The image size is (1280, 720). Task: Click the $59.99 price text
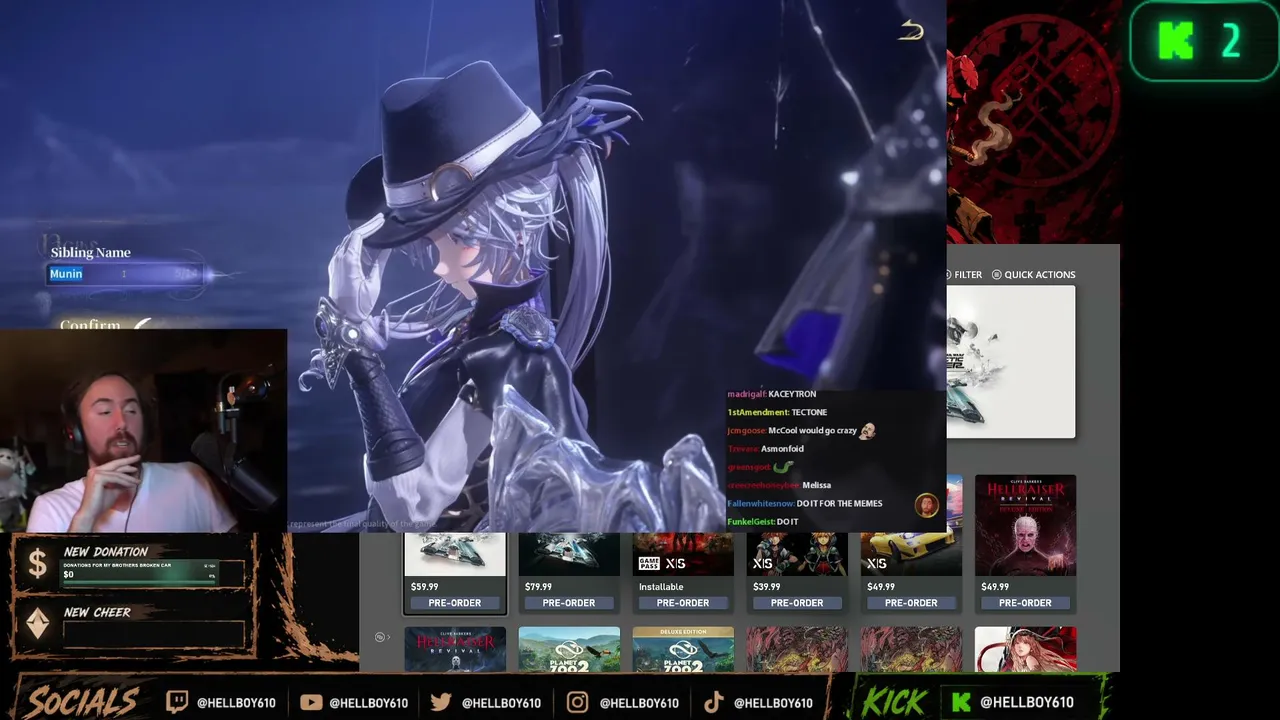(x=424, y=587)
